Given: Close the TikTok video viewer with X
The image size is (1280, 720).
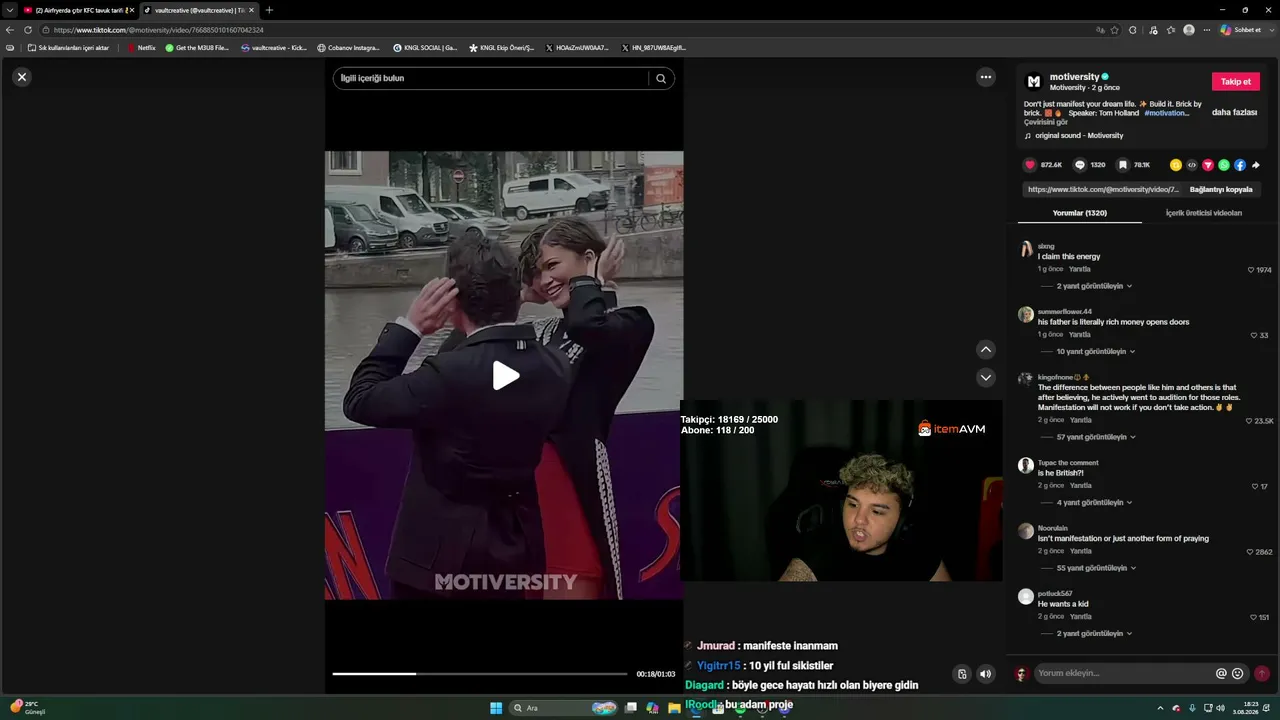Looking at the screenshot, I should click(22, 77).
